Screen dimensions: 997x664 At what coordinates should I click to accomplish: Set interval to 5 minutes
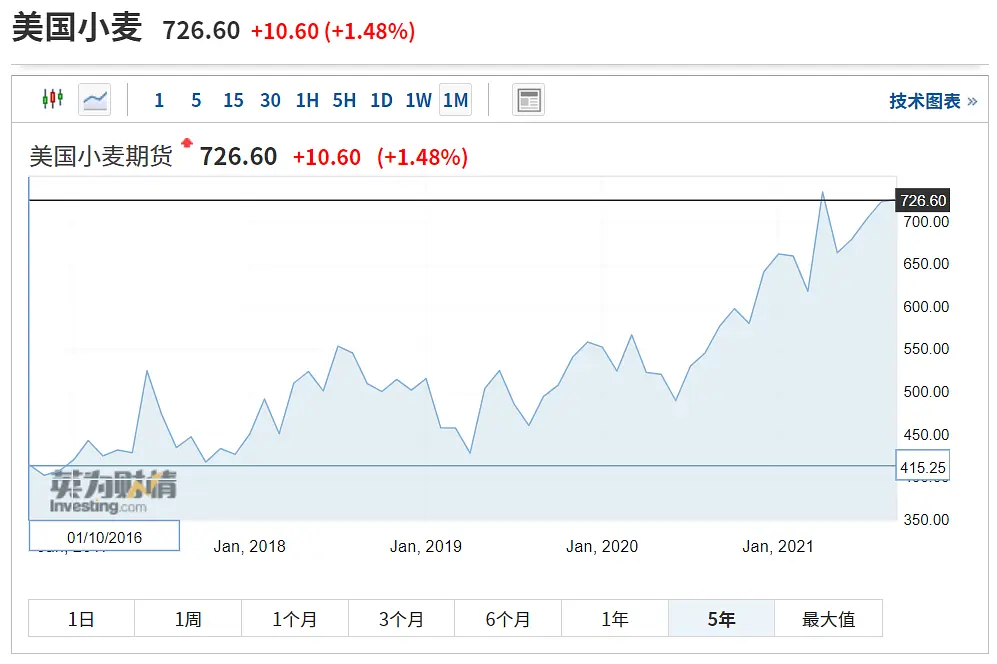[x=196, y=100]
